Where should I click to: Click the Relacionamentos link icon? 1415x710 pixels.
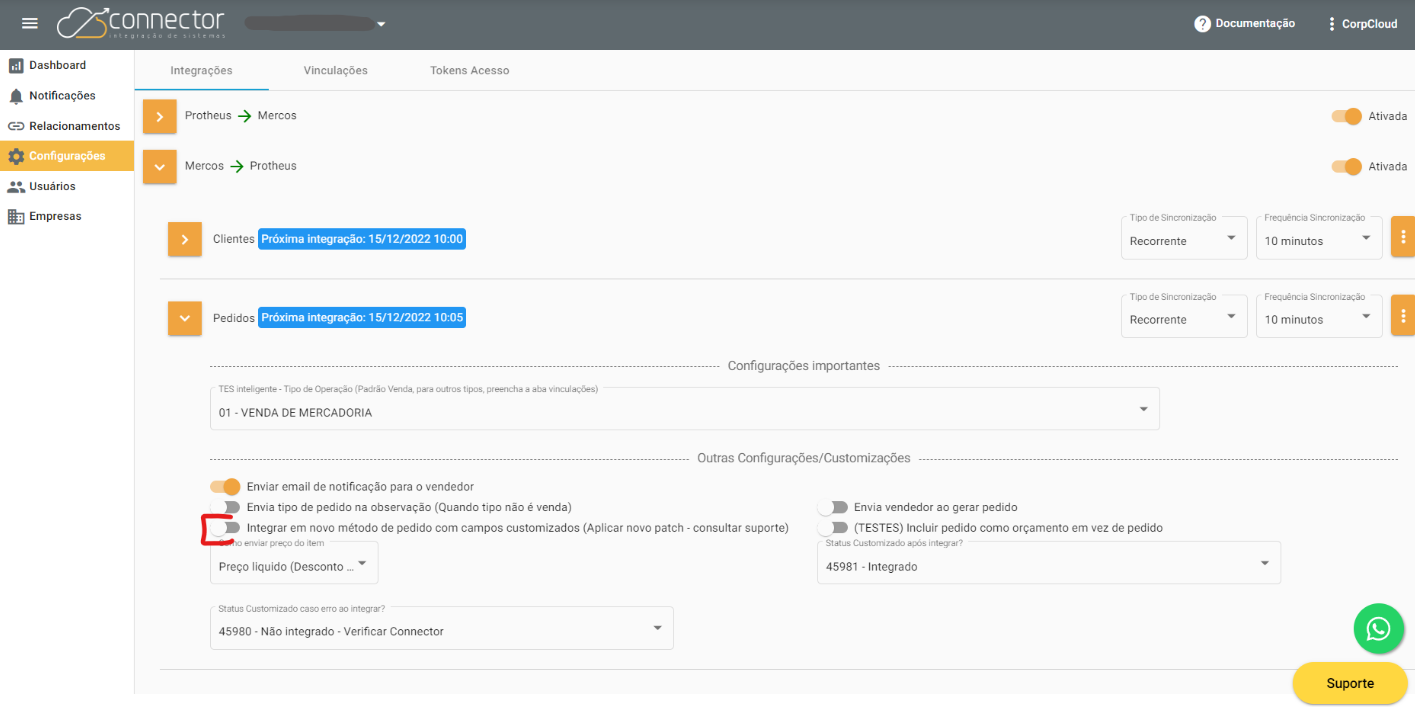pos(16,126)
